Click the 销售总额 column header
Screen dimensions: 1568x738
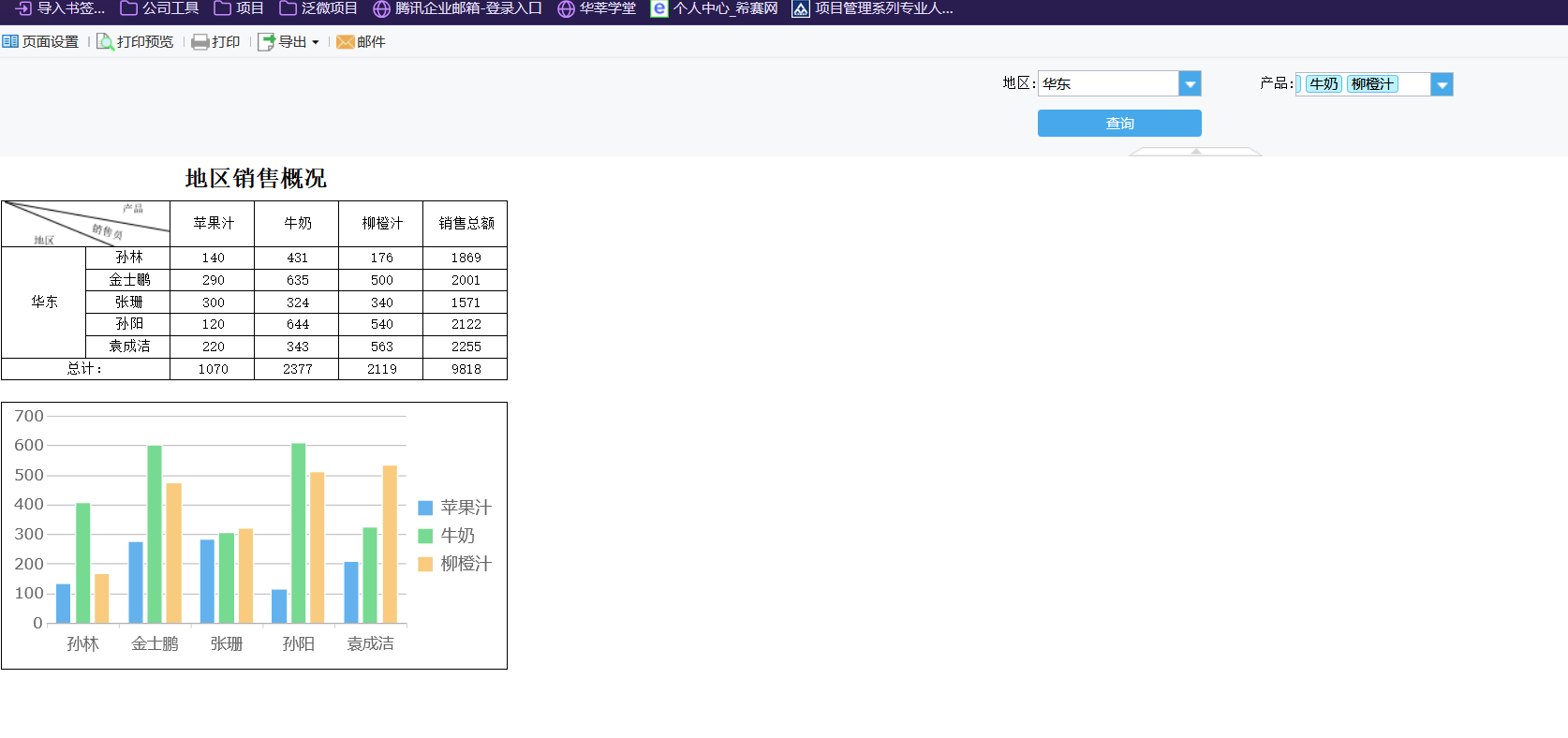(x=466, y=224)
